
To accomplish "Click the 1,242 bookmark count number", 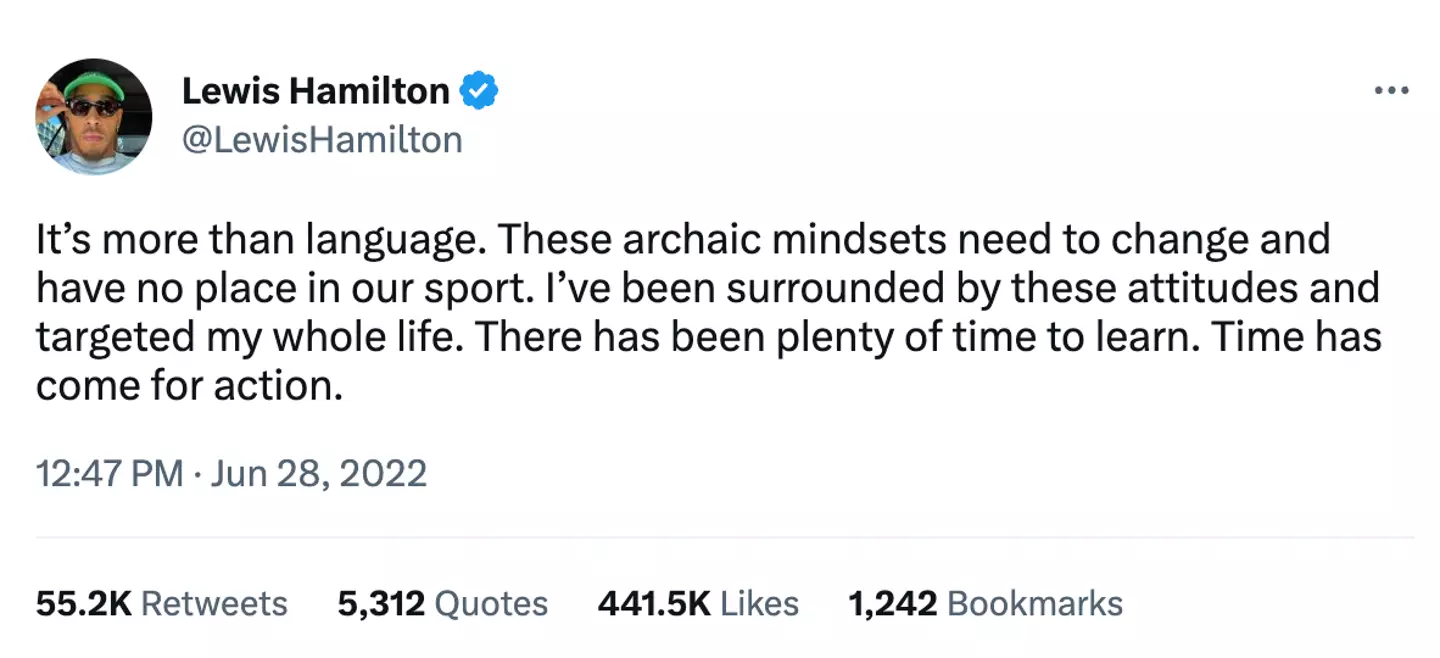I will pos(892,604).
